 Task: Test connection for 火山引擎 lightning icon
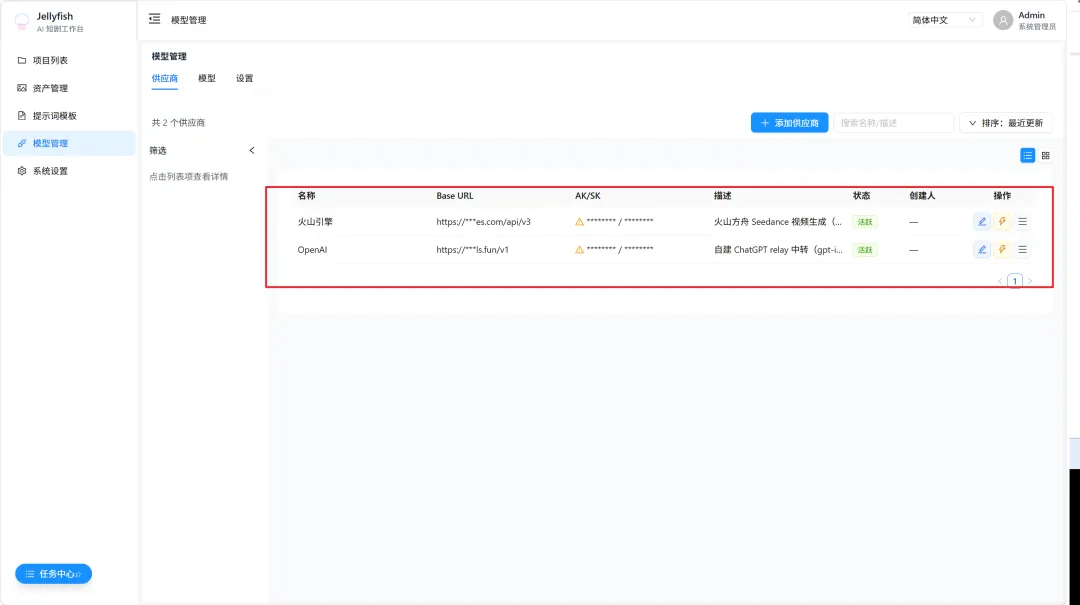coord(1002,222)
